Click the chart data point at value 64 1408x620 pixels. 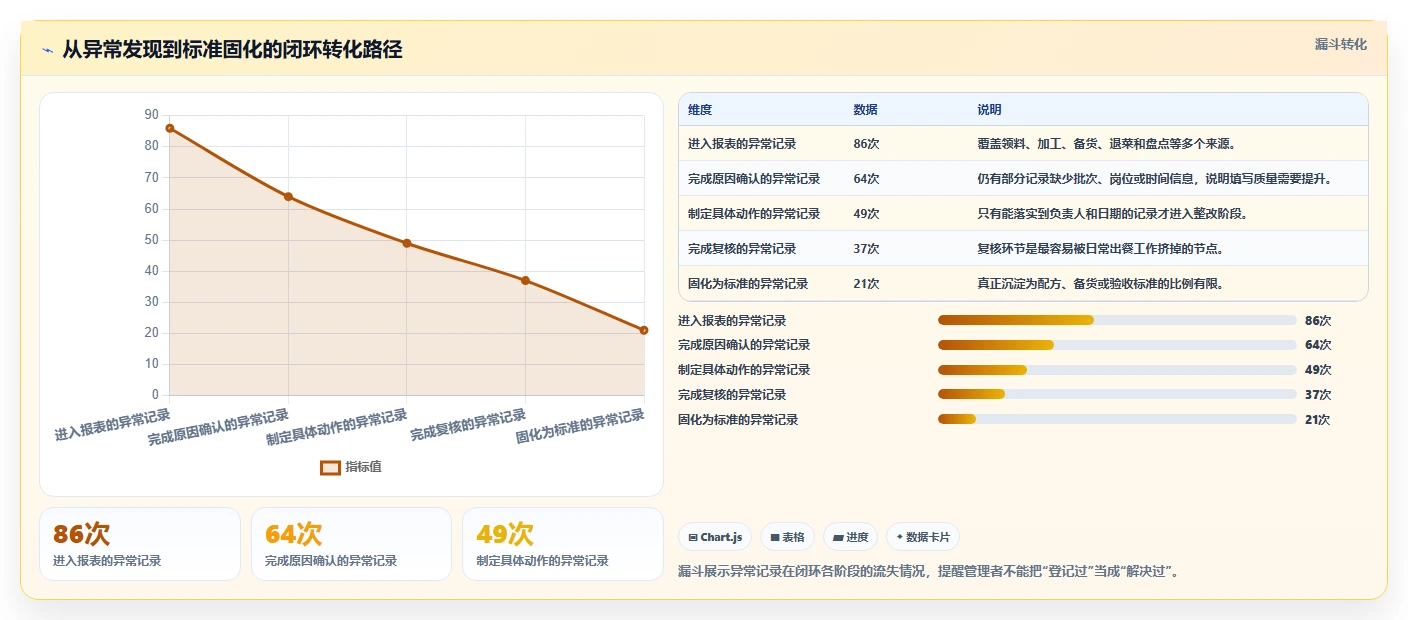288,196
